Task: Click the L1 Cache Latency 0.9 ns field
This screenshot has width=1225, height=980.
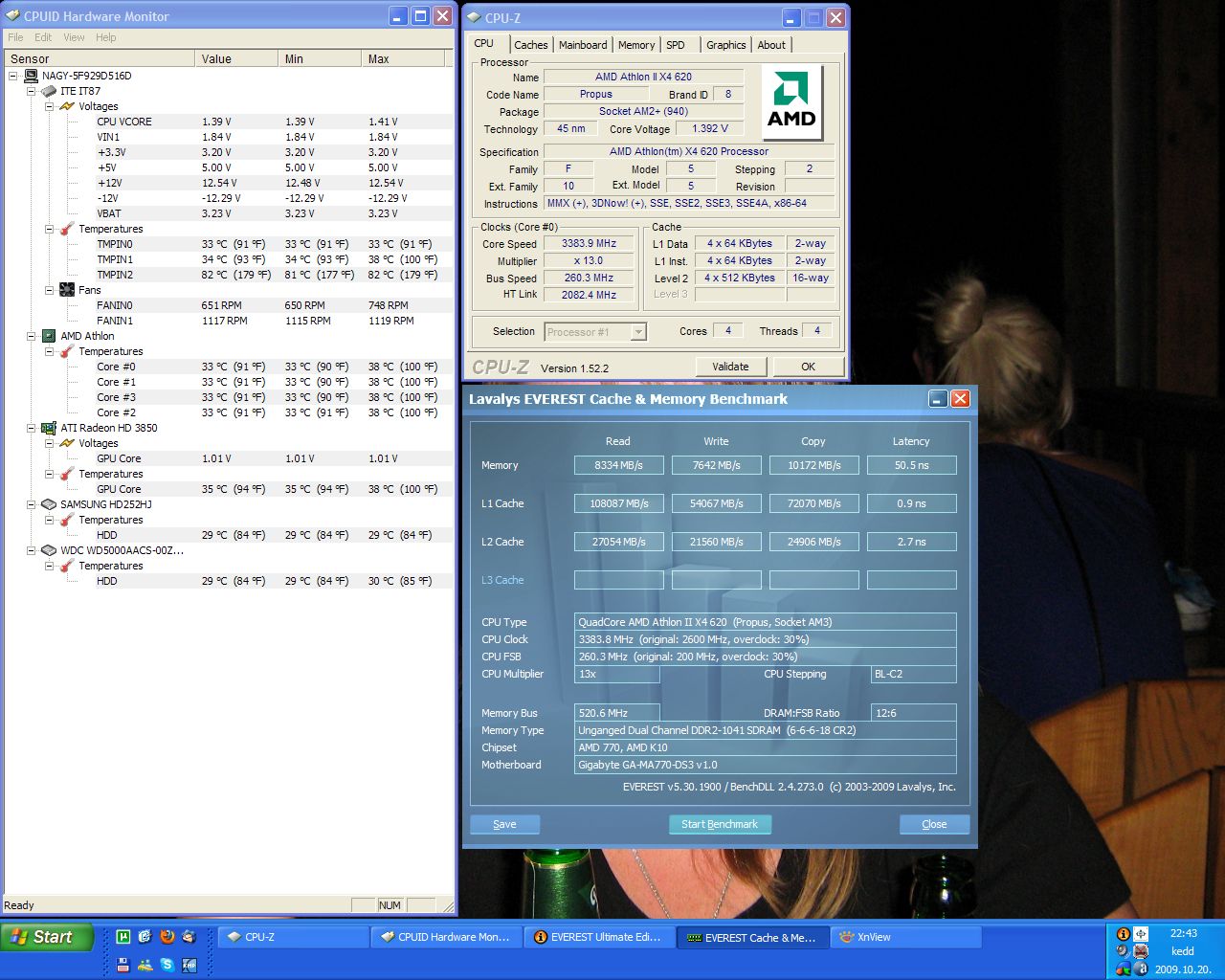Action: pyautogui.click(x=911, y=503)
